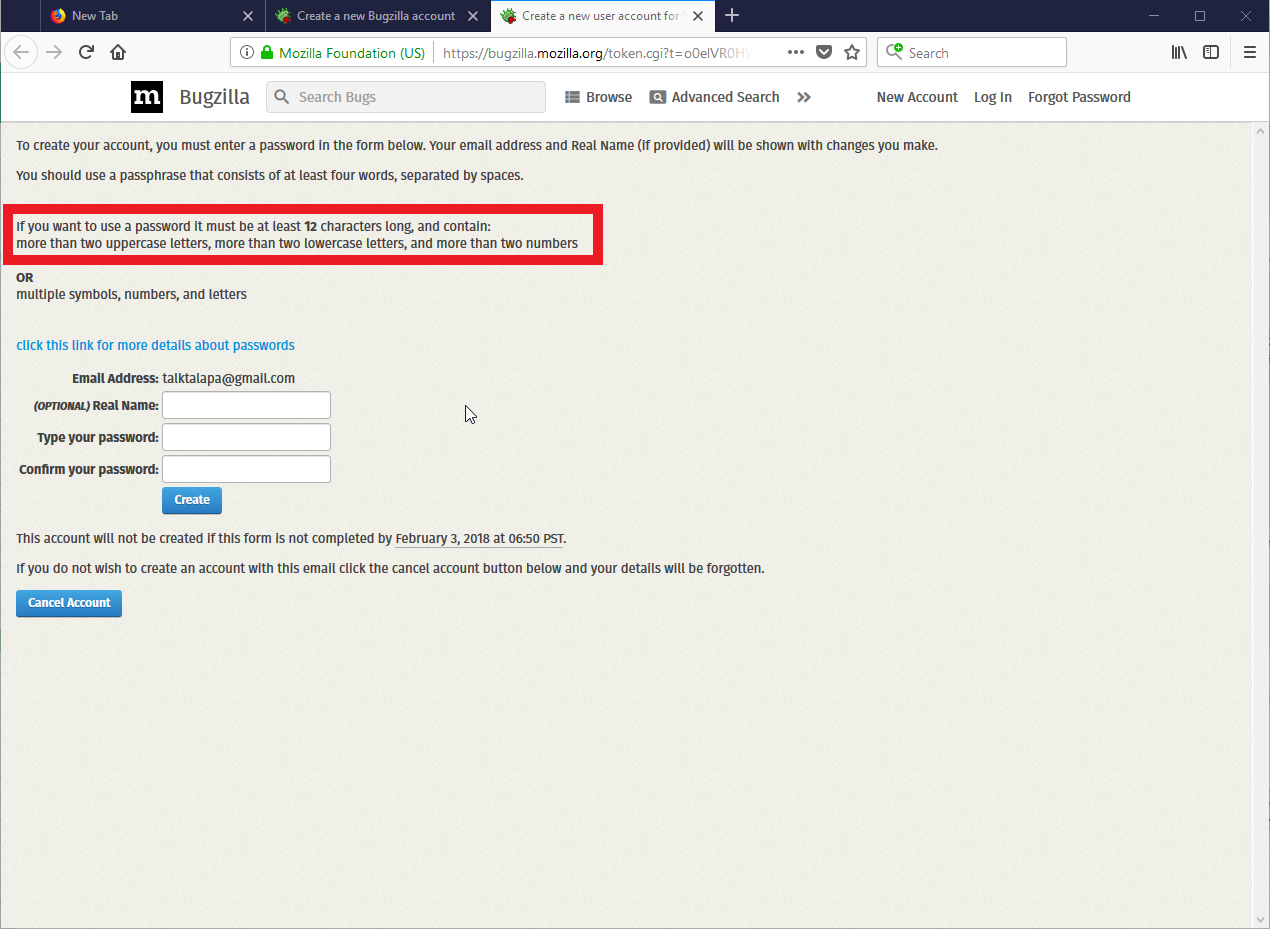Toggle the sidebar view icon
Viewport: 1270px width, 929px height.
pyautogui.click(x=1211, y=52)
